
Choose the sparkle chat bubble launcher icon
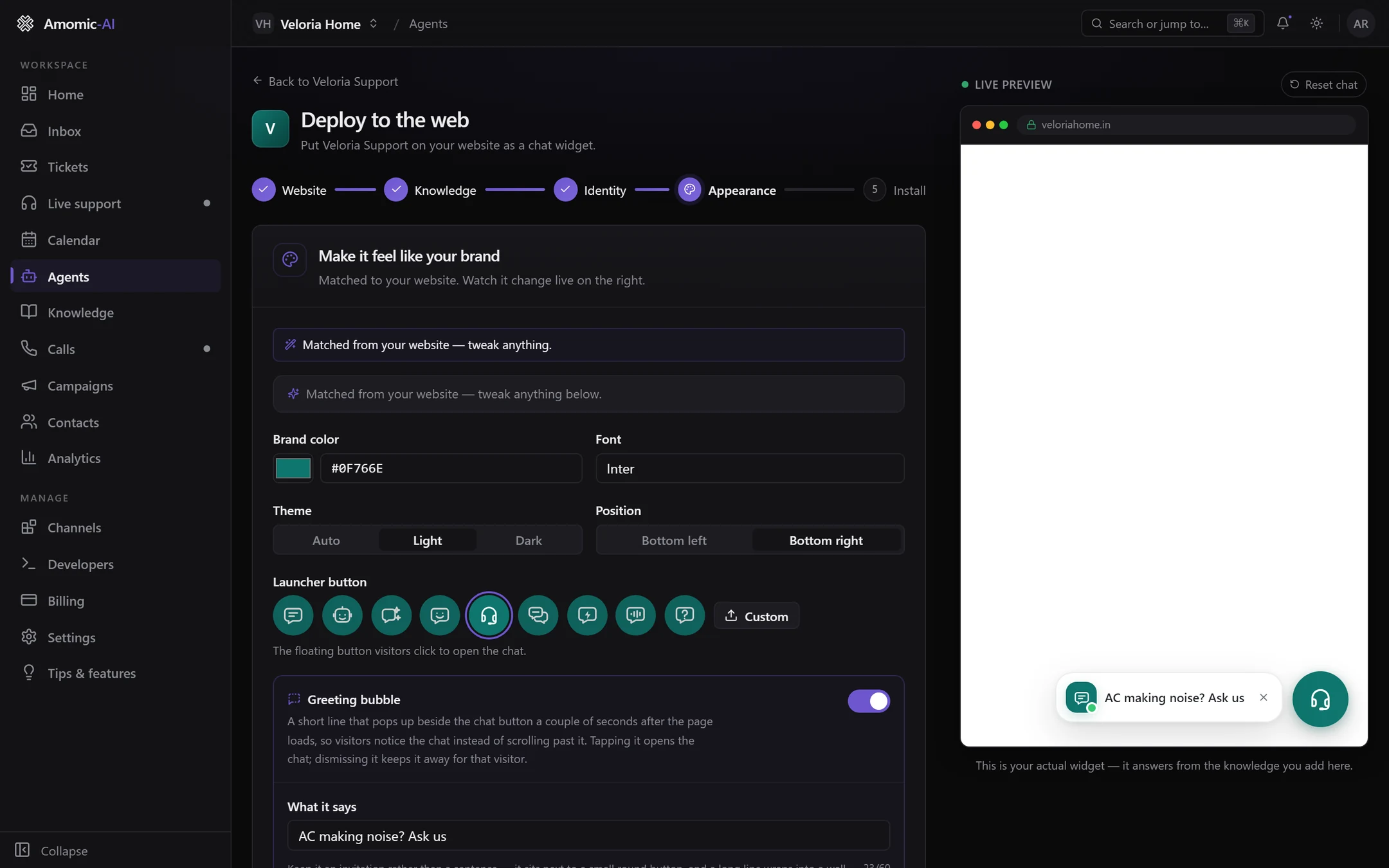pyautogui.click(x=391, y=615)
